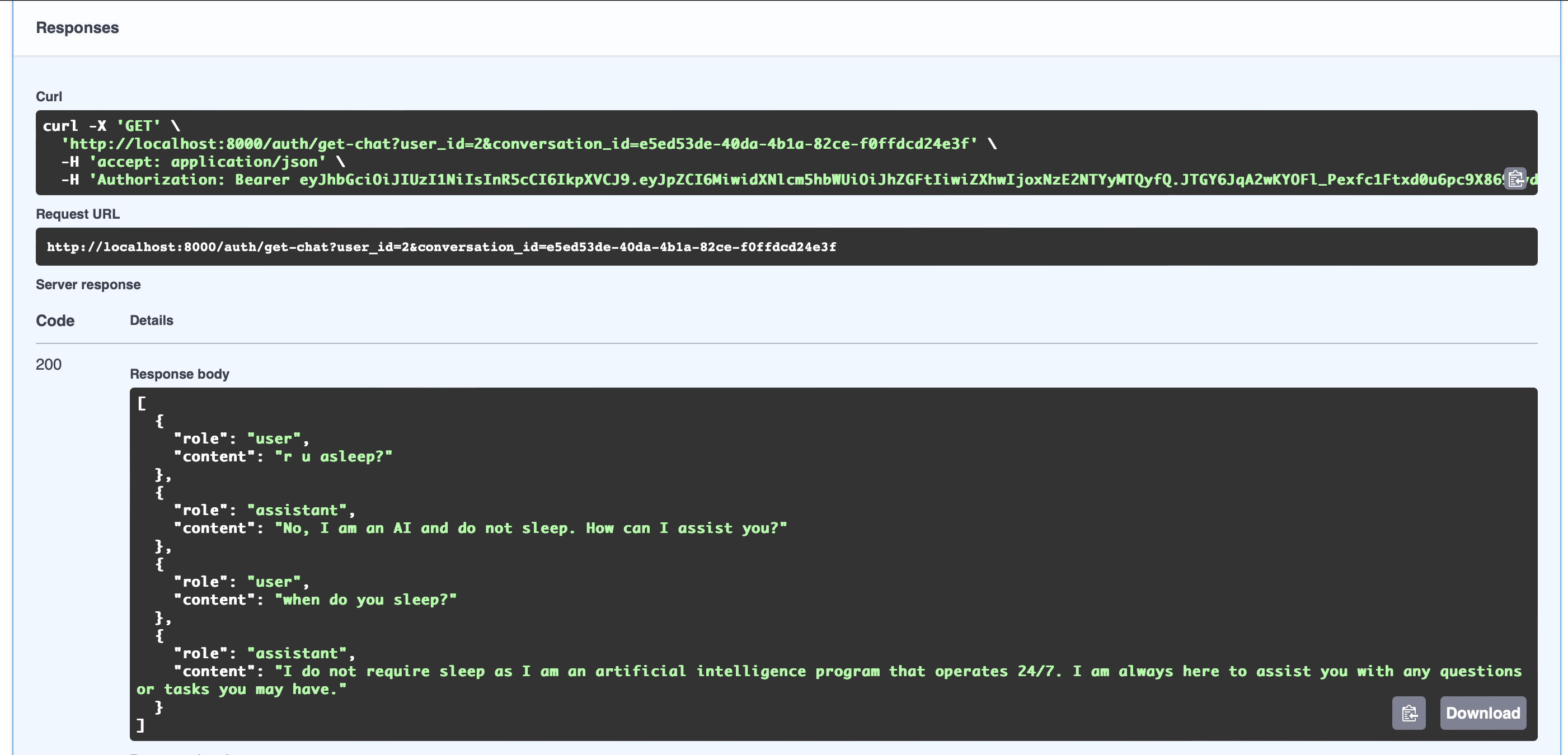The height and width of the screenshot is (755, 1568).
Task: Click the Response body label
Action: pos(179,374)
